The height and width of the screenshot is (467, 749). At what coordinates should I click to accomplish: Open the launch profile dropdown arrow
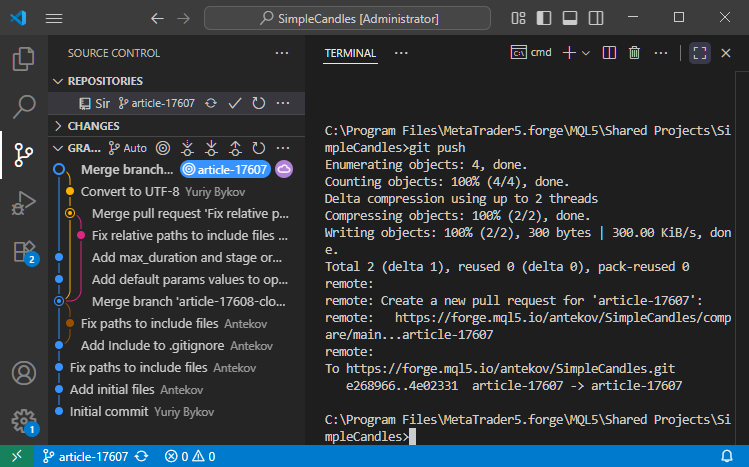[x=586, y=53]
